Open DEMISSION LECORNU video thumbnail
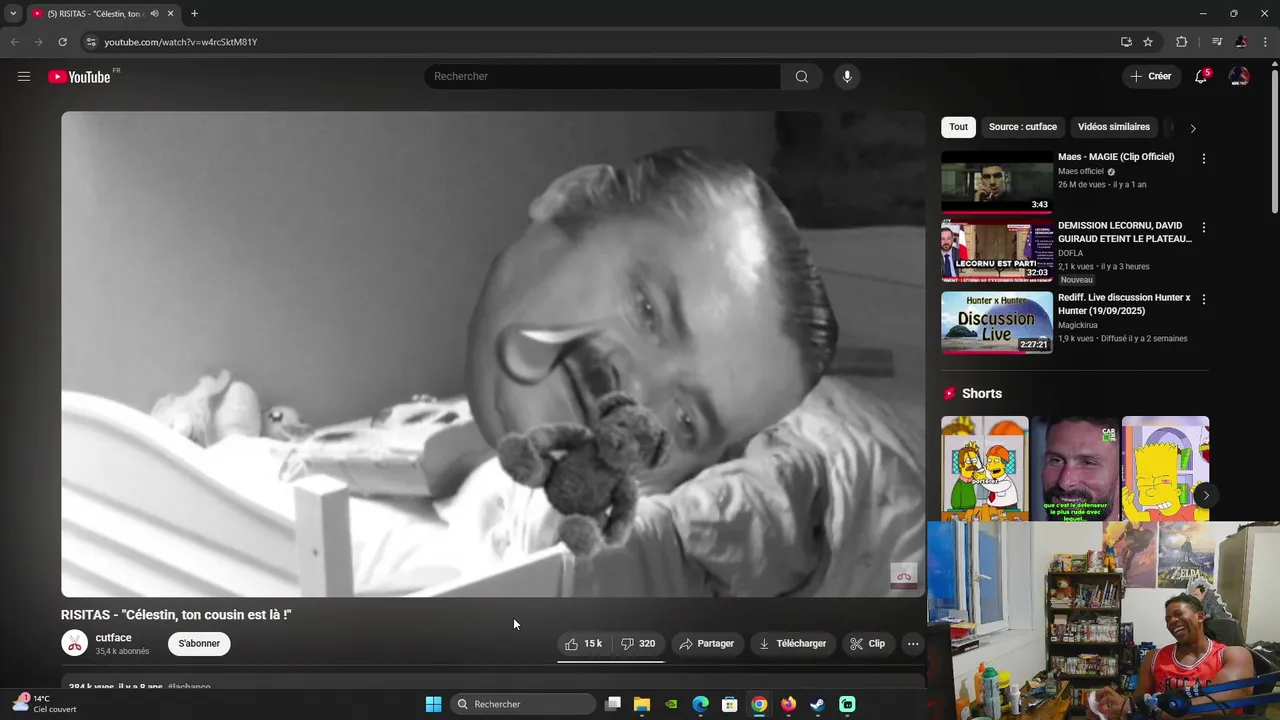The image size is (1280, 720). point(997,252)
